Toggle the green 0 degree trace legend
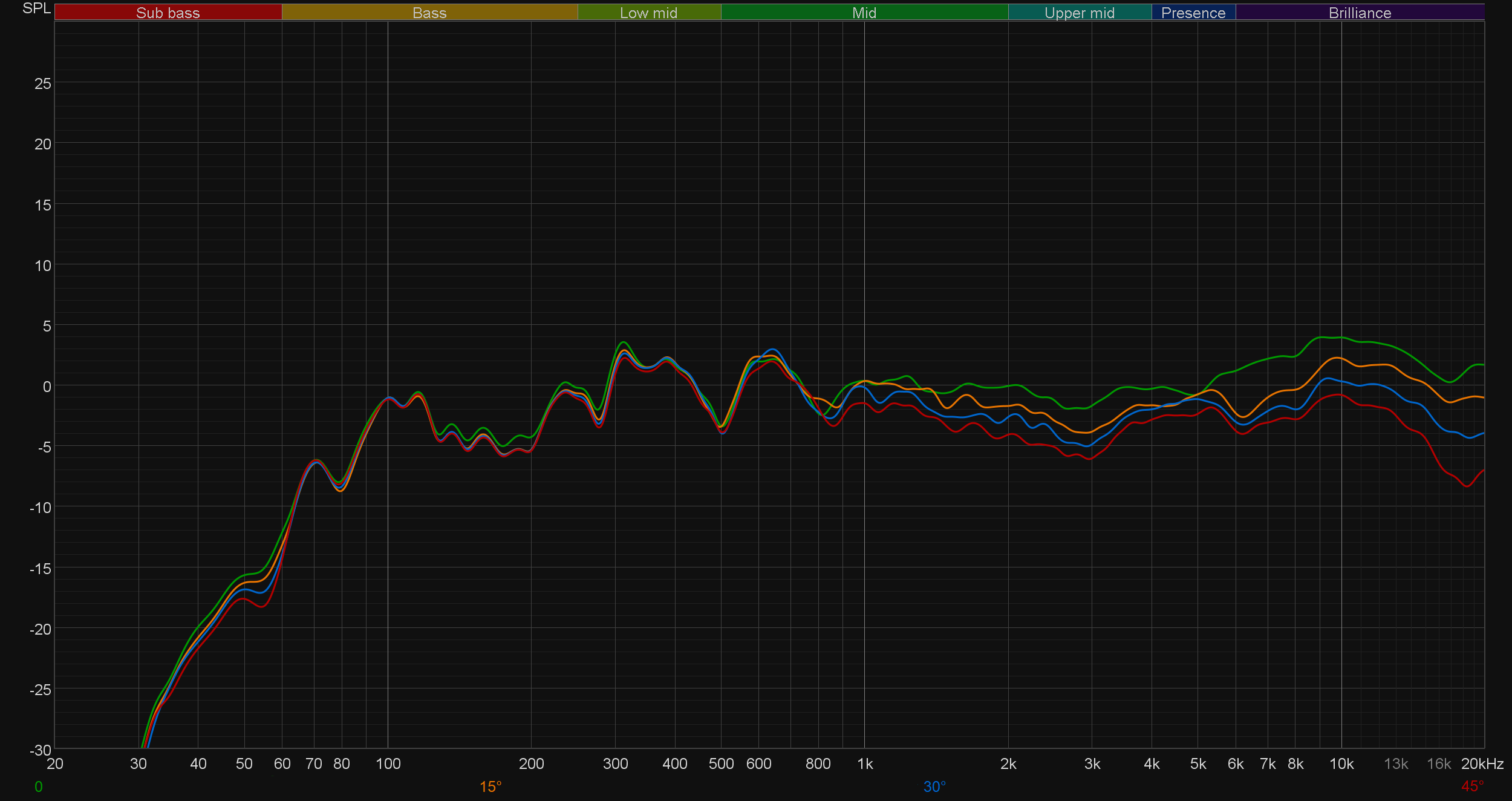The width and height of the screenshot is (1512, 801). [x=39, y=786]
